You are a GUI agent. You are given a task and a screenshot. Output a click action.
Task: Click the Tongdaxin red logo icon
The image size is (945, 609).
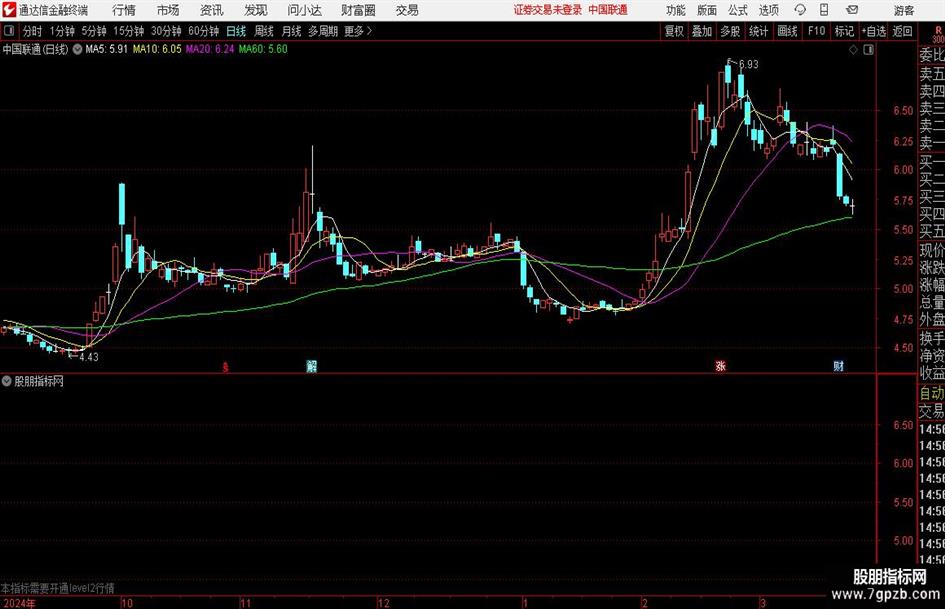click(x=9, y=10)
